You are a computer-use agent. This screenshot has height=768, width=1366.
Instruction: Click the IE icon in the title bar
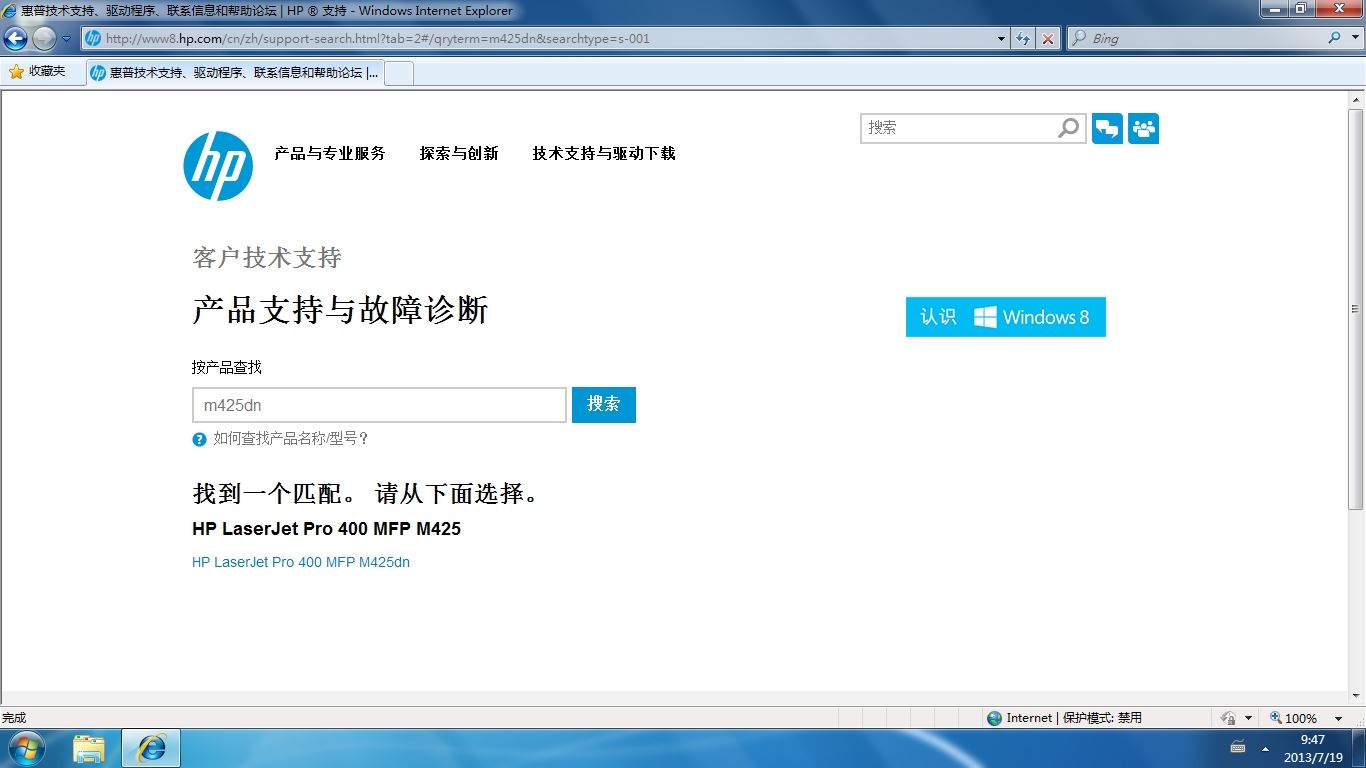point(10,11)
